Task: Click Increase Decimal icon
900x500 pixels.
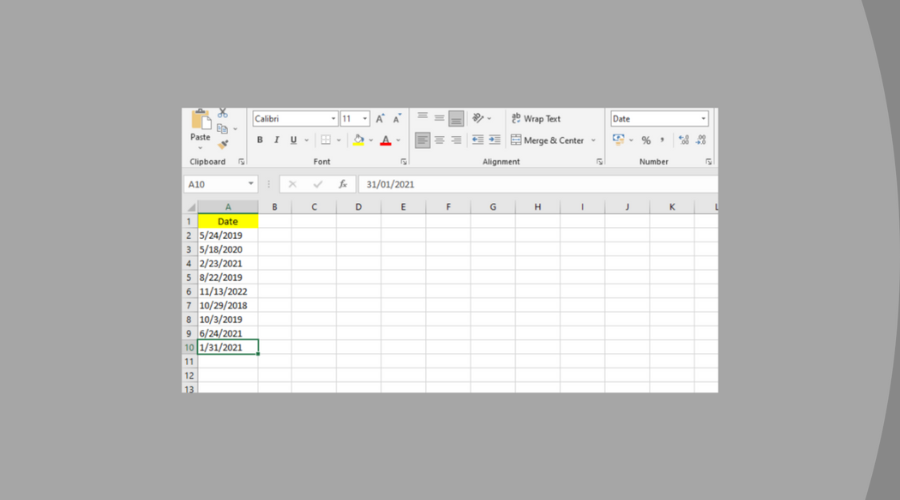Action: [683, 140]
